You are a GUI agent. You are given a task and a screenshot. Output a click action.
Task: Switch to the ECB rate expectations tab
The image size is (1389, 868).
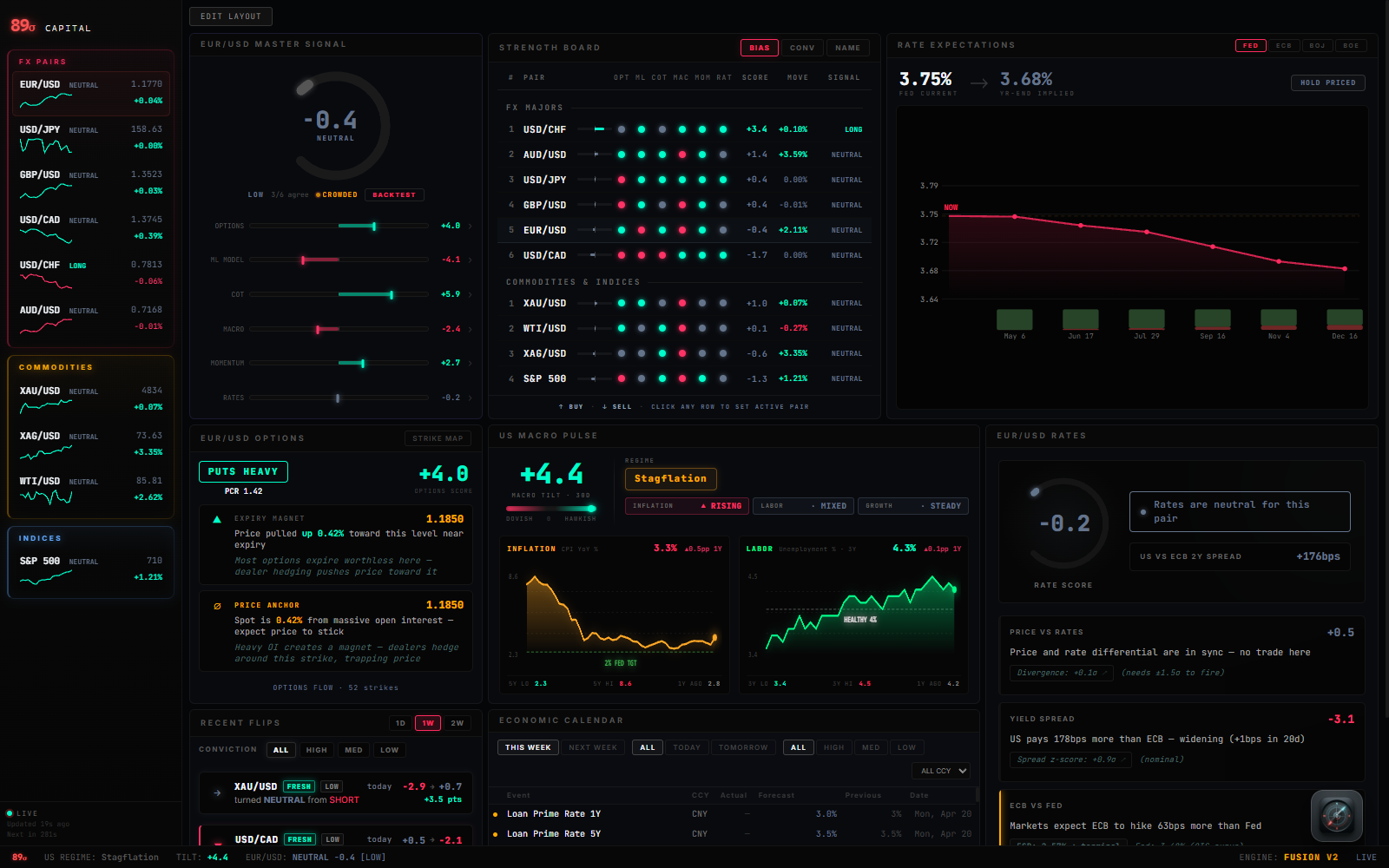(1284, 45)
